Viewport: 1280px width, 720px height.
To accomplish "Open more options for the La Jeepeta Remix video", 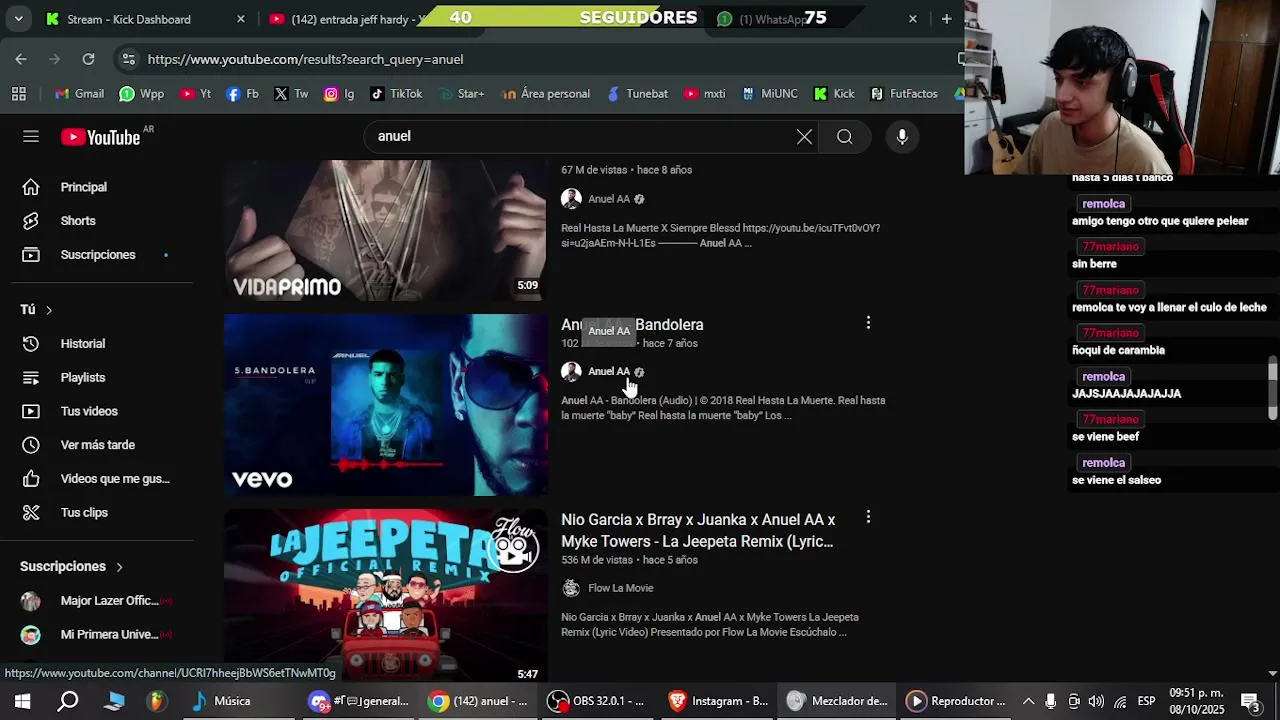I will [x=868, y=517].
